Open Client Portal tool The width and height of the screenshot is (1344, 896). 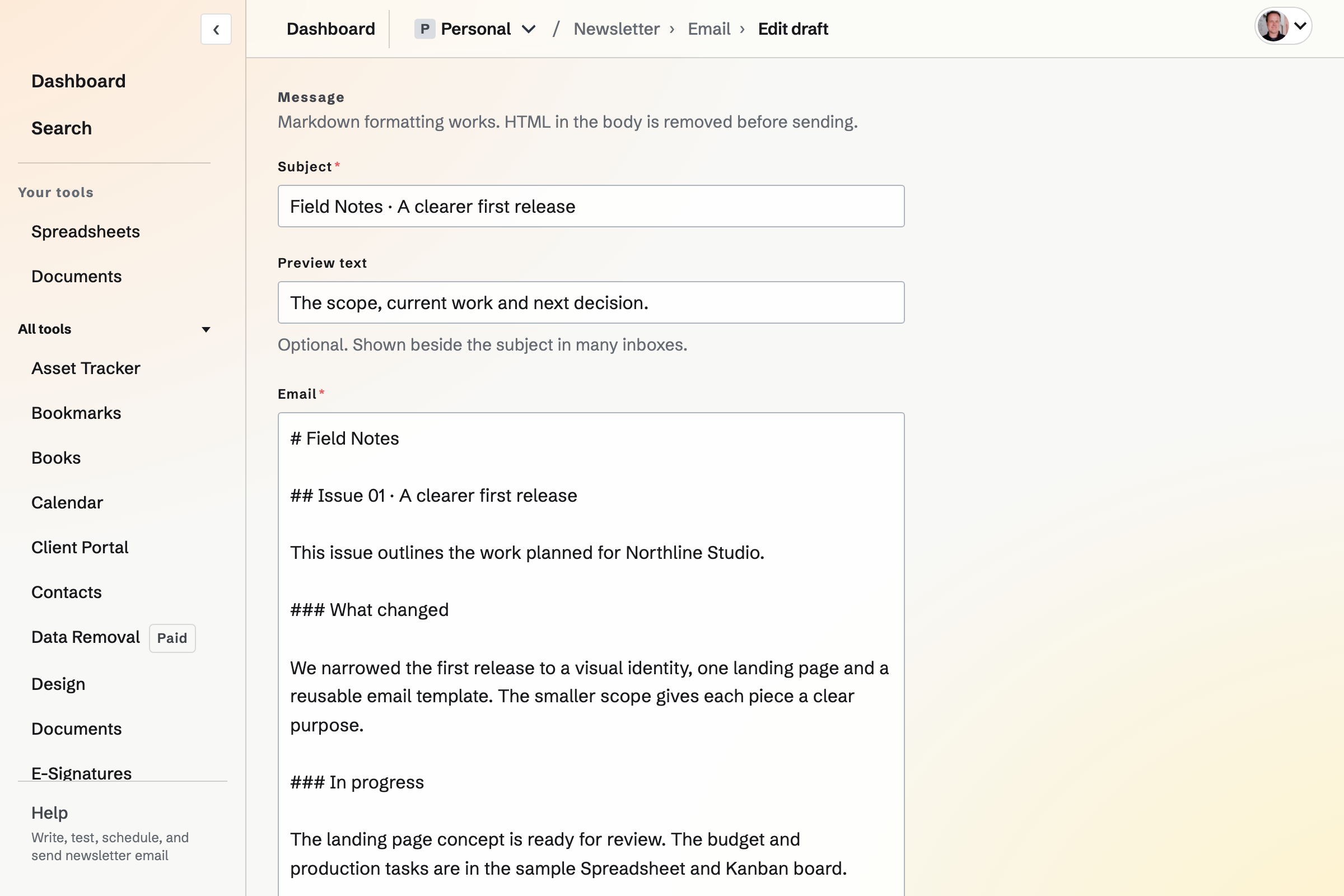80,548
